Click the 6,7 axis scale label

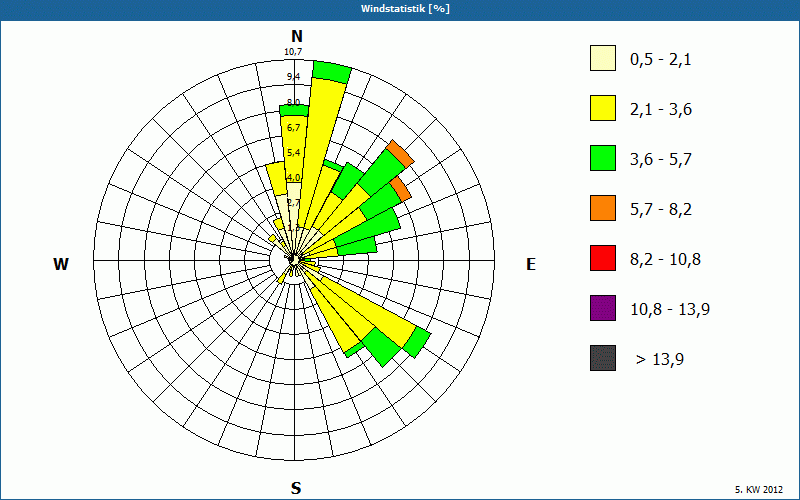point(293,128)
